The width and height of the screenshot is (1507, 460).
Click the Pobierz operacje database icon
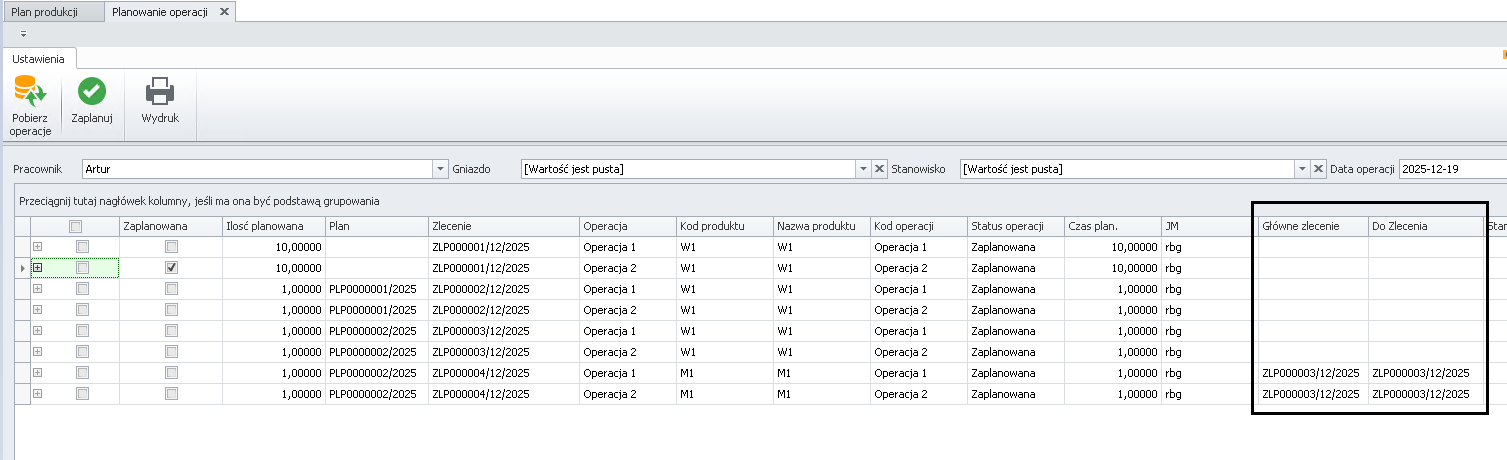point(30,92)
